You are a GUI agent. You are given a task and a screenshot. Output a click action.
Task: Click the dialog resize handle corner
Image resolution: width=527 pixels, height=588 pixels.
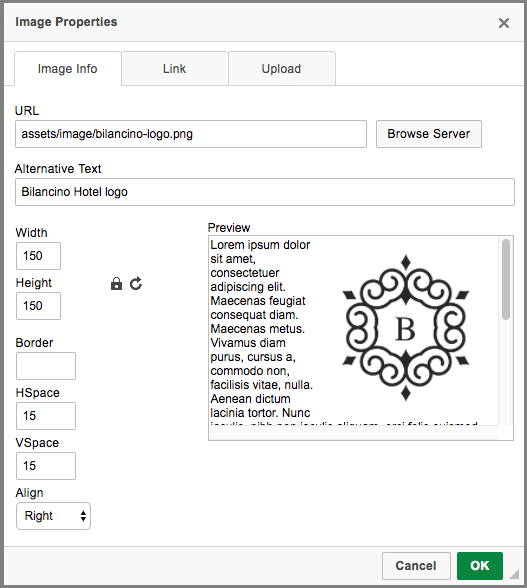click(x=514, y=573)
